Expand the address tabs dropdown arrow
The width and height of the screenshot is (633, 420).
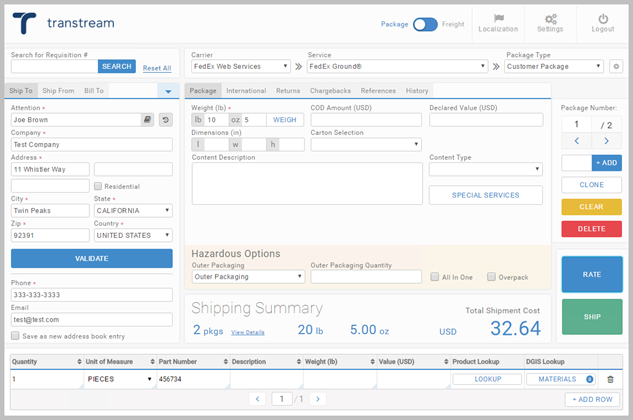(x=168, y=91)
